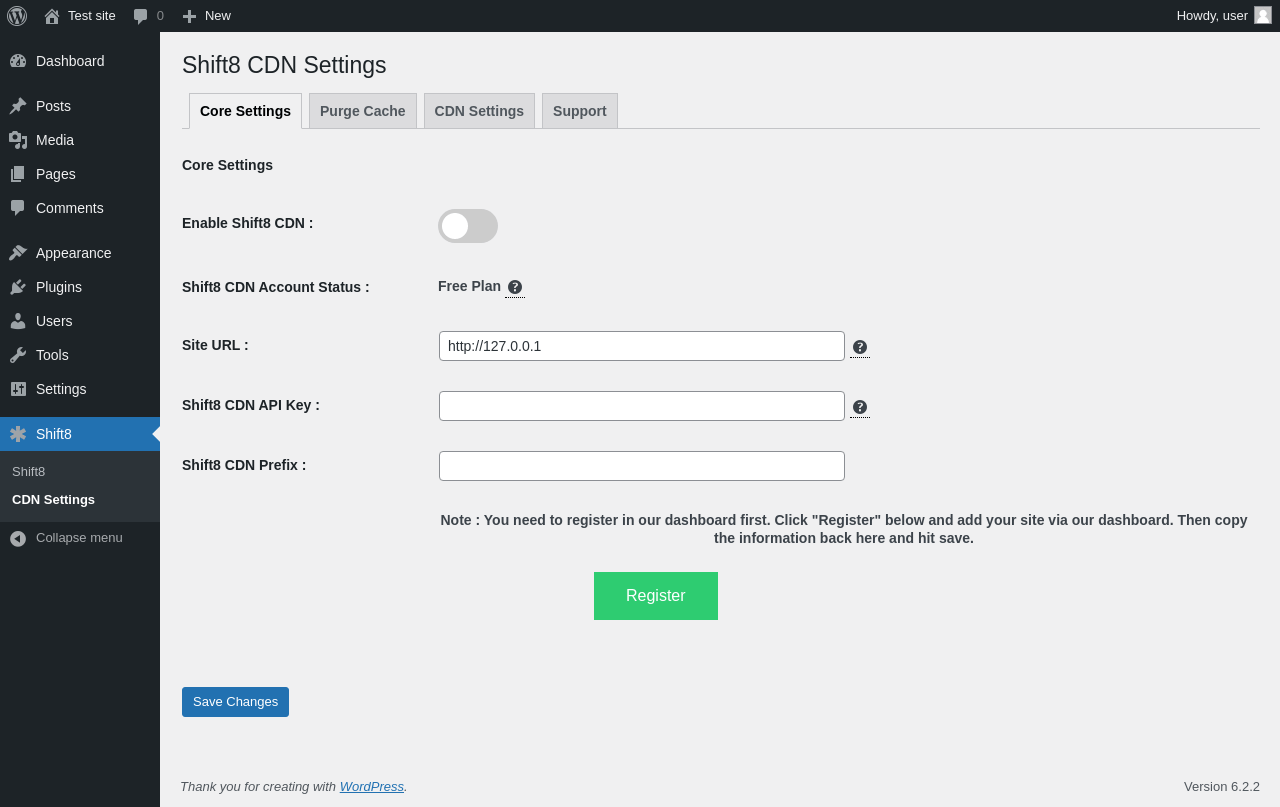This screenshot has height=807, width=1280.
Task: Click the help icon next to Site URL
Action: [x=860, y=347]
